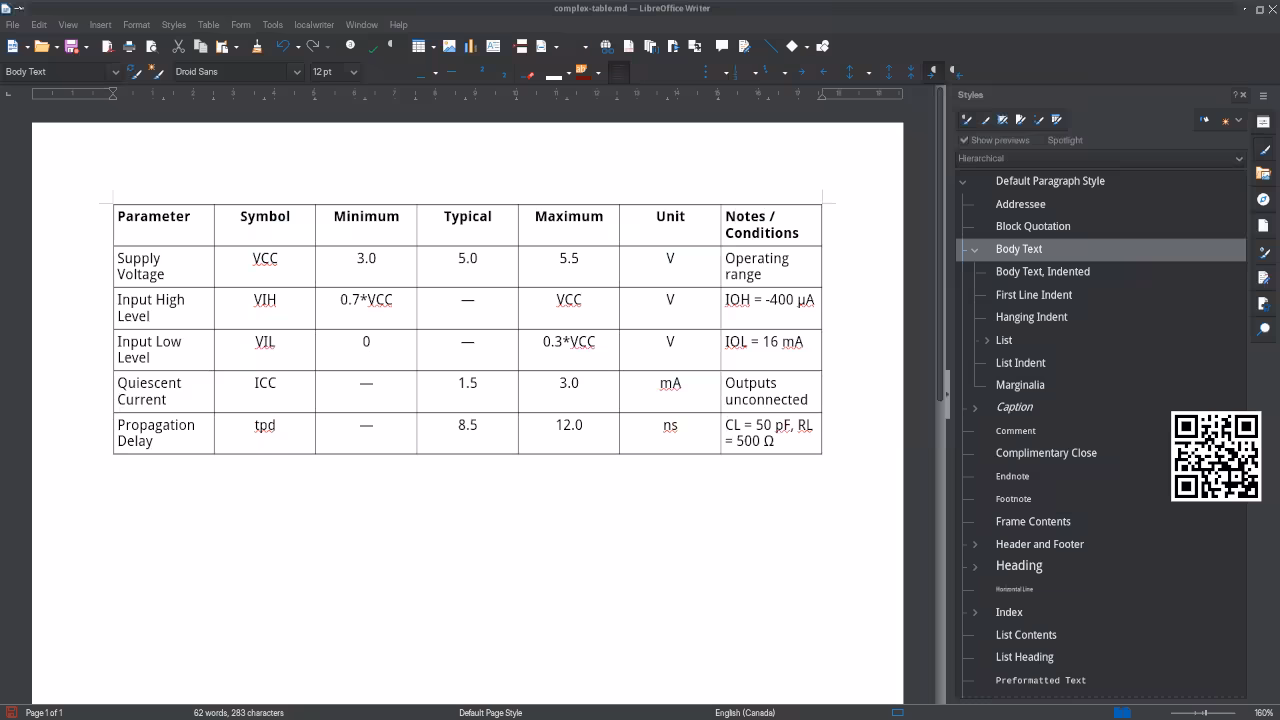This screenshot has height=720, width=1280.
Task: Click the Supply Voltage table cell
Action: [x=164, y=266]
